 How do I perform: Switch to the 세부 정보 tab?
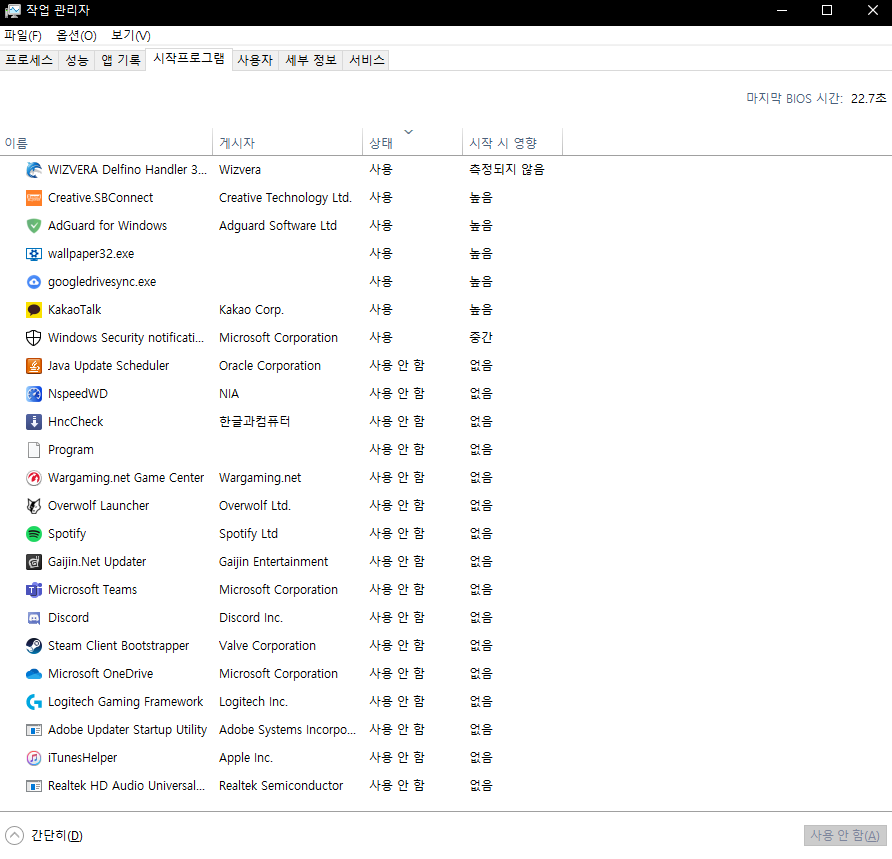(311, 60)
